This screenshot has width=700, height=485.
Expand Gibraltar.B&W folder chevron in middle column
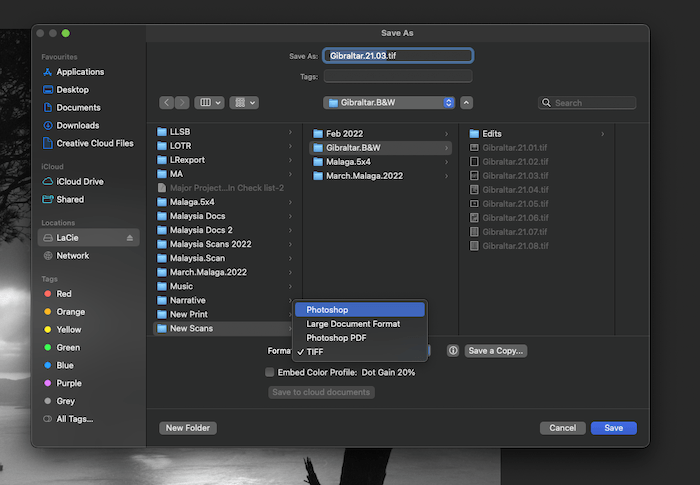(446, 148)
